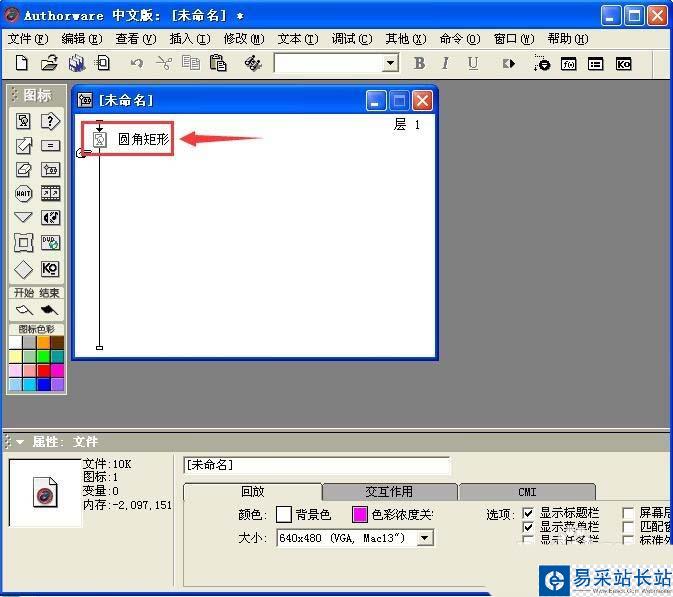Open the Functions window icon
This screenshot has height=597, width=673.
point(569,64)
